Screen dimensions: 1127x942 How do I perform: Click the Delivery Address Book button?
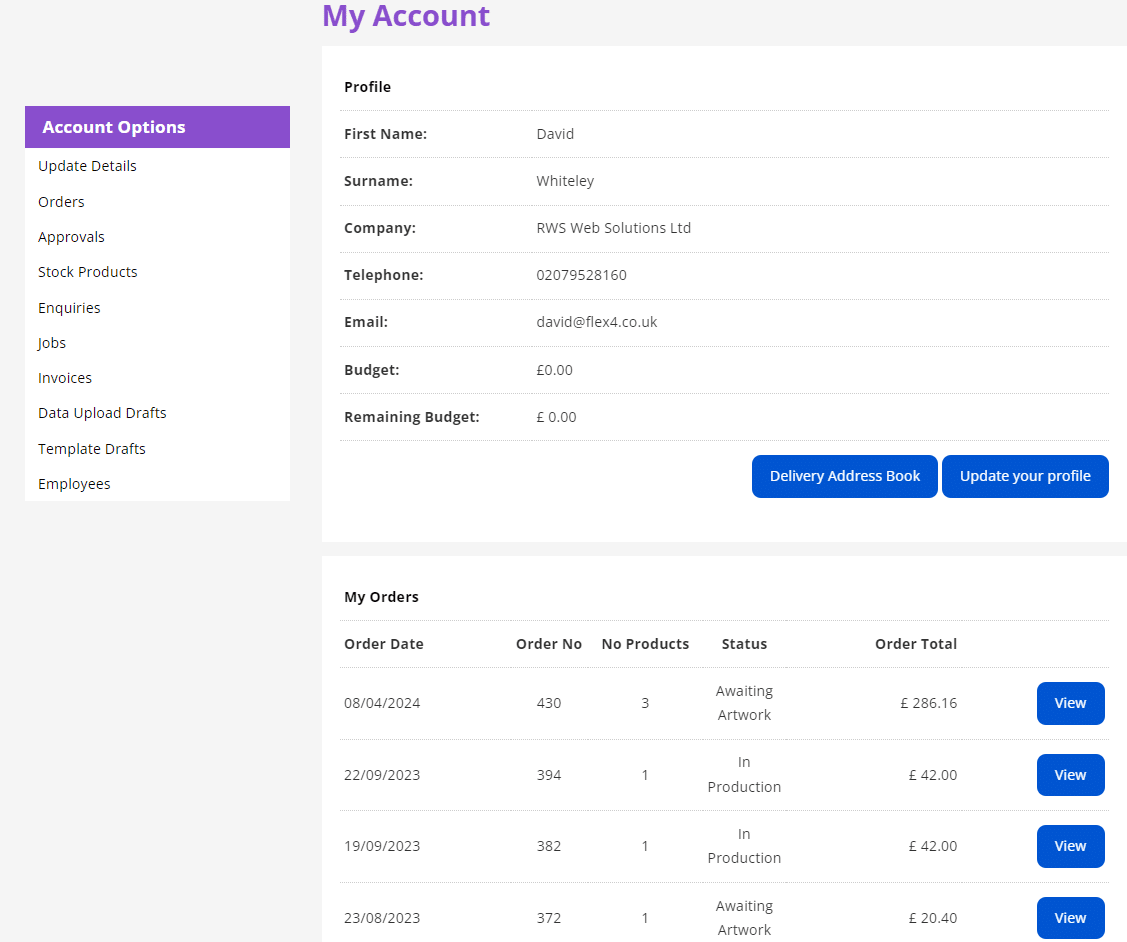tap(844, 477)
